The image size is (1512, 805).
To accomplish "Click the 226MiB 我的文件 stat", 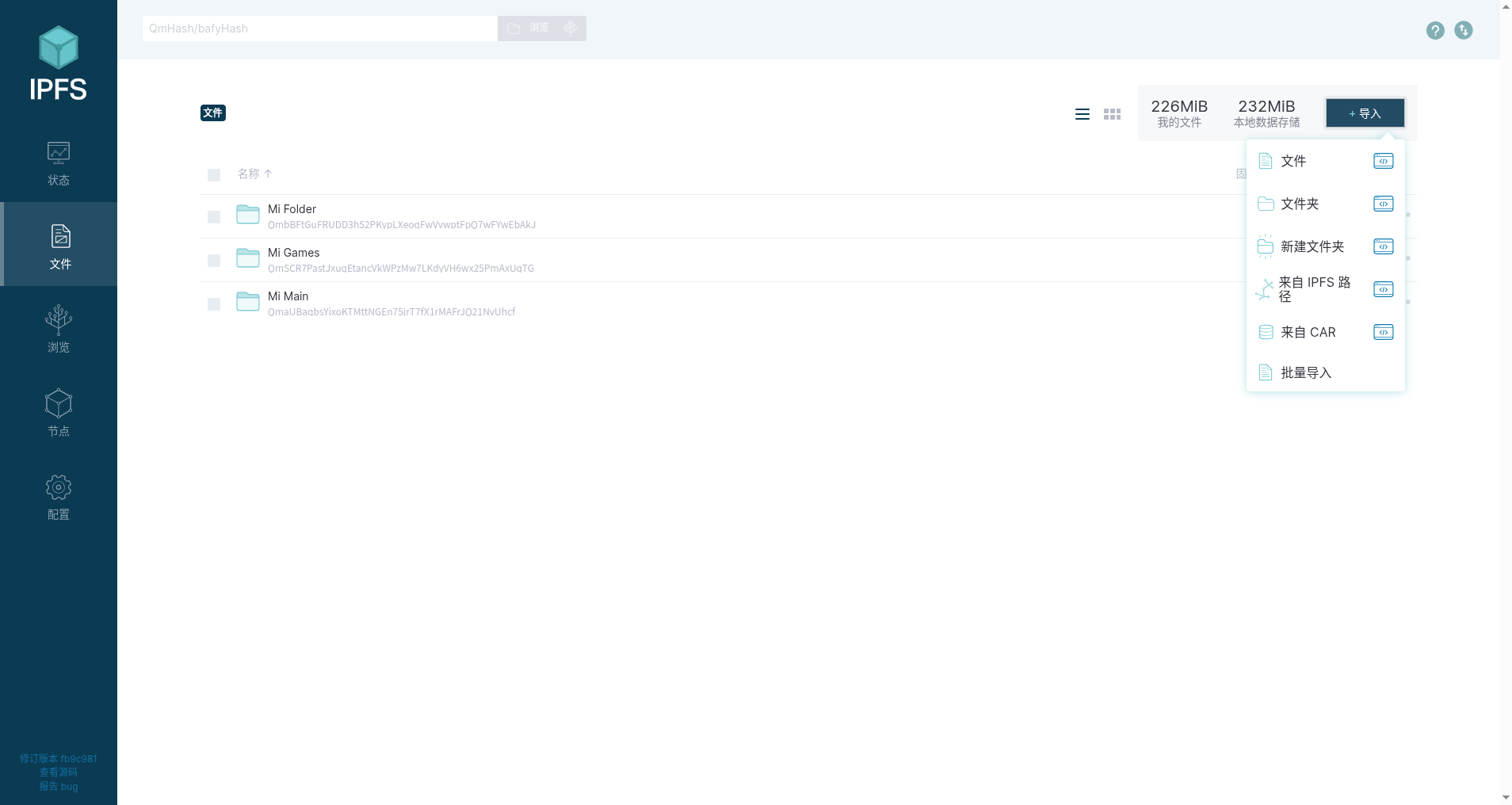I will (1179, 113).
